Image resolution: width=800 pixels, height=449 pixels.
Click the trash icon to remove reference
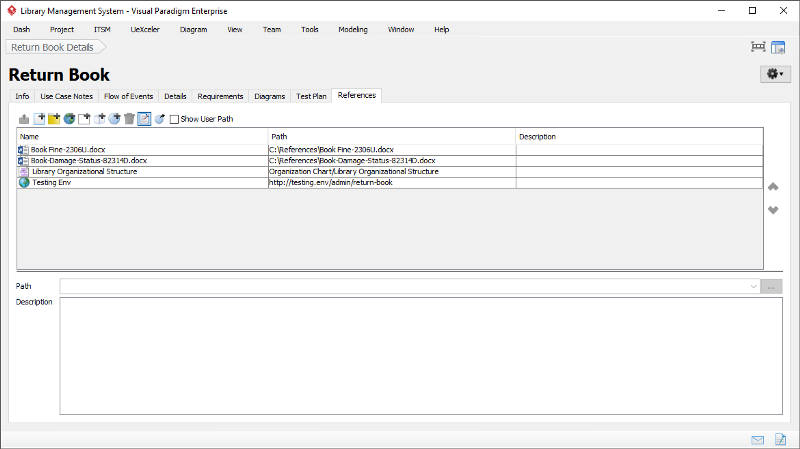[x=128, y=119]
